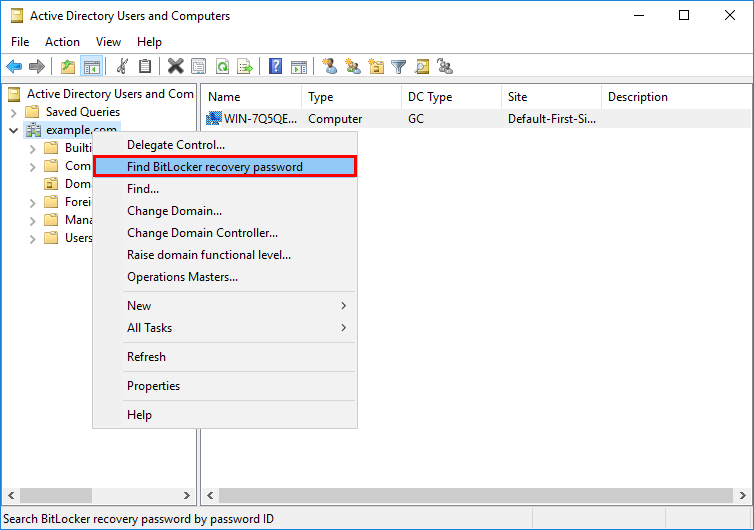This screenshot has width=754, height=530.
Task: Expand the ForeignSecurityPrincipals folder node
Action: point(32,203)
